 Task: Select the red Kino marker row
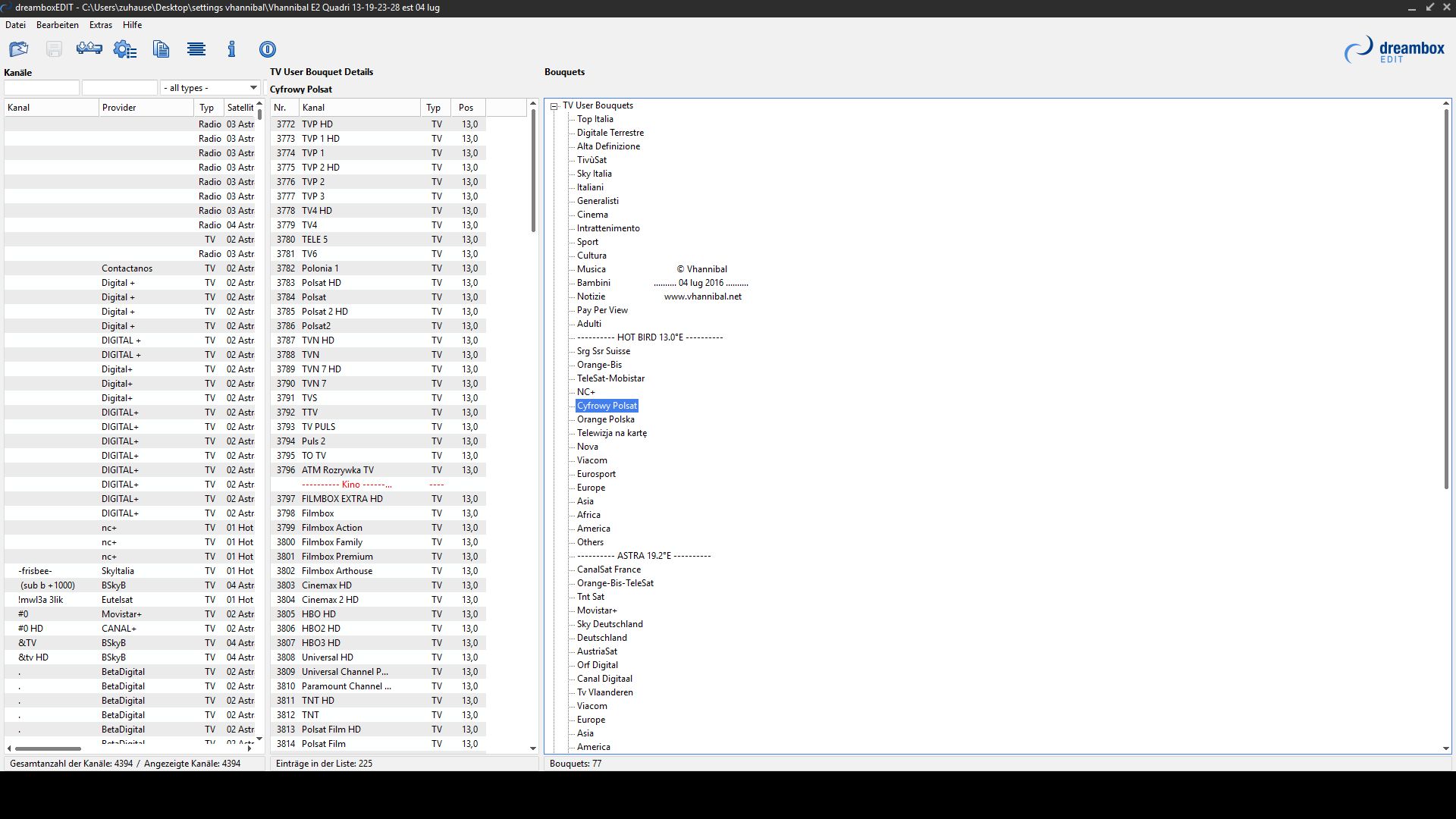click(378, 485)
